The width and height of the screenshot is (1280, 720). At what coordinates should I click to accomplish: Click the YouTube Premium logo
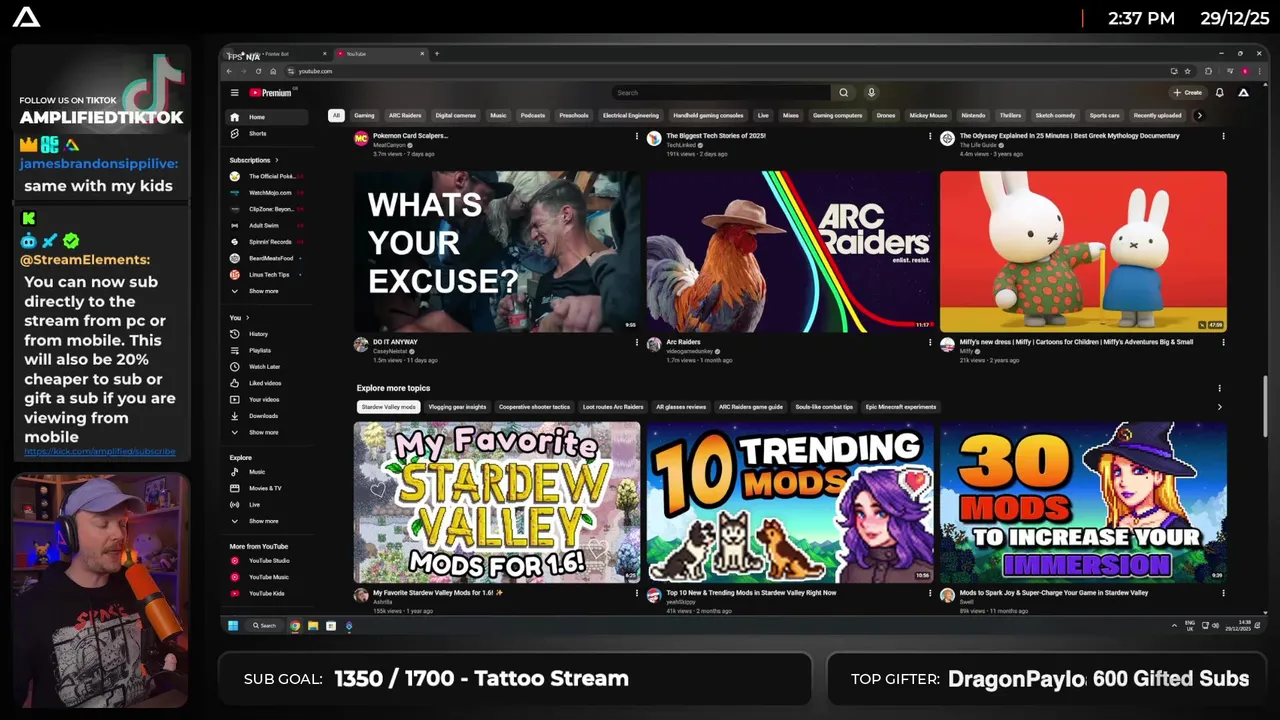[271, 93]
